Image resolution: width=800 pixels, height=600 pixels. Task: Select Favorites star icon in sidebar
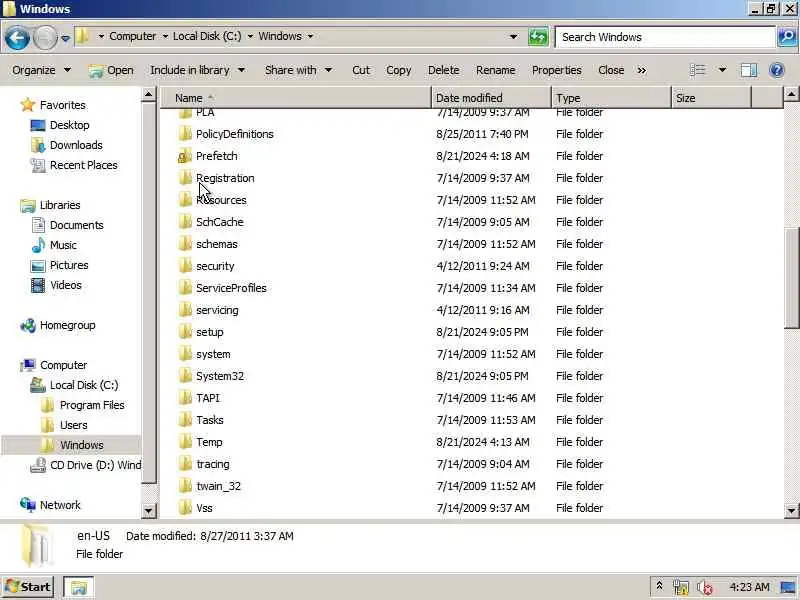(28, 105)
